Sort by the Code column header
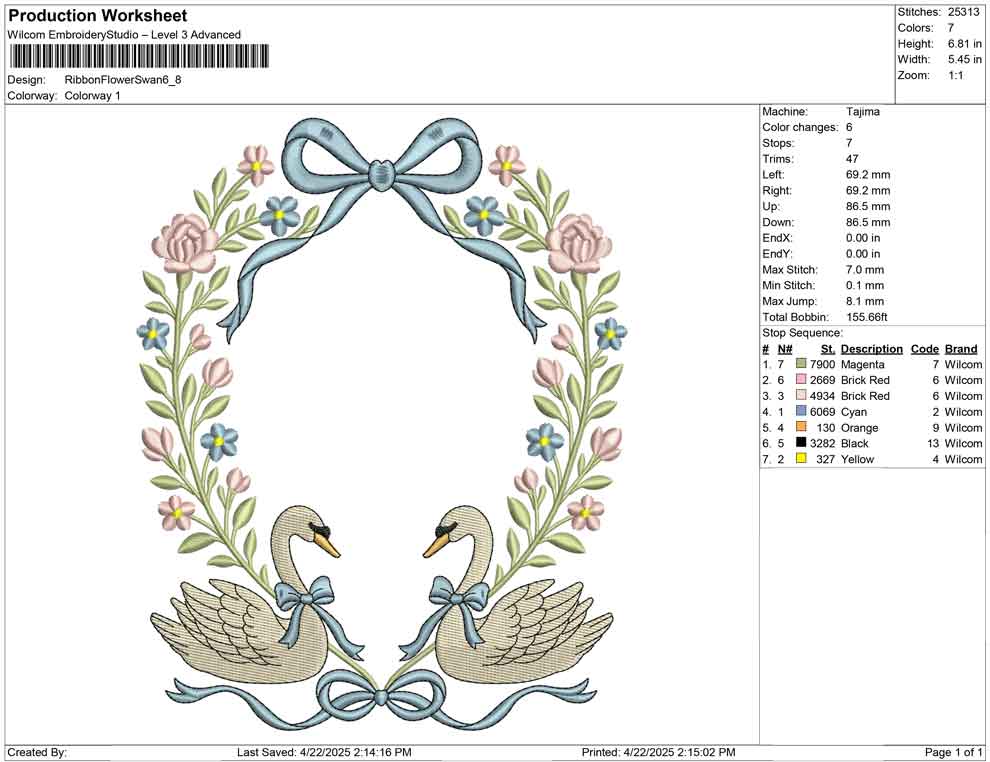The width and height of the screenshot is (990, 762). coord(925,348)
